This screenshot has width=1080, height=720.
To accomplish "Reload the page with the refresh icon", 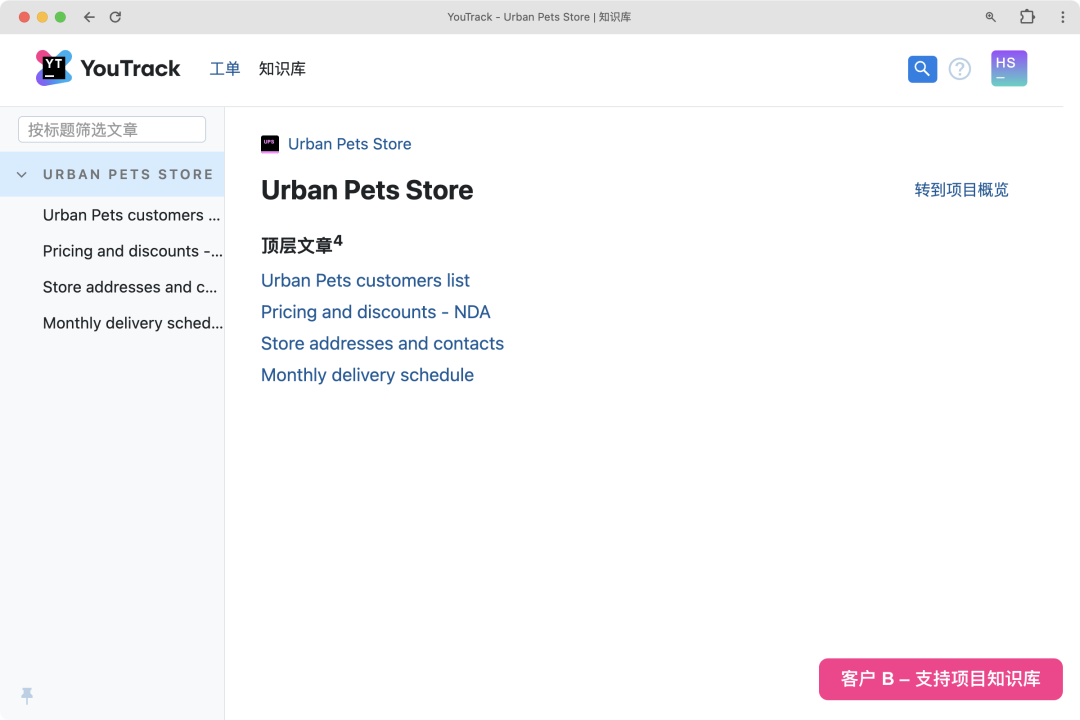I will 115,17.
